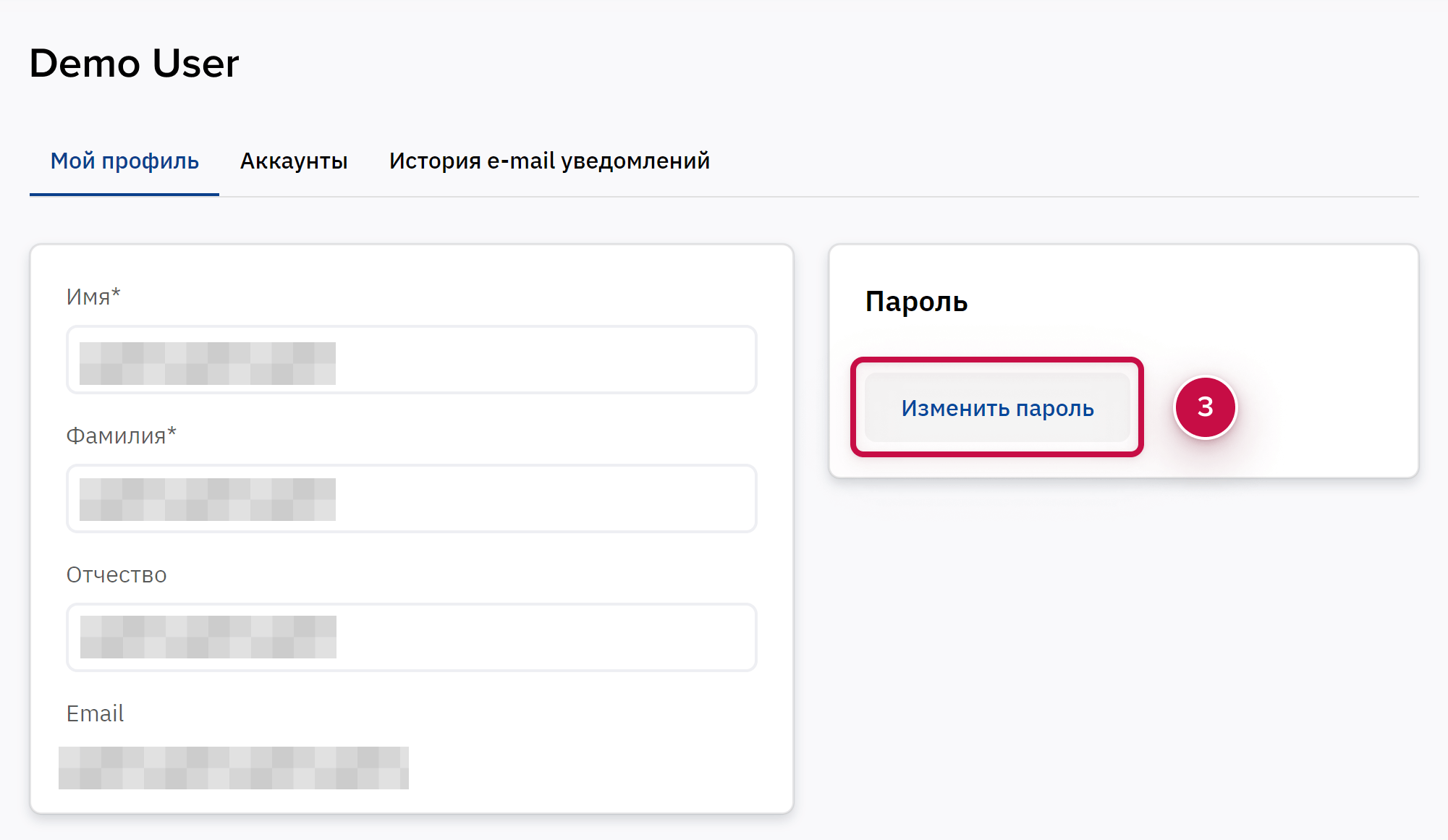Click the Отчество field label

[117, 575]
